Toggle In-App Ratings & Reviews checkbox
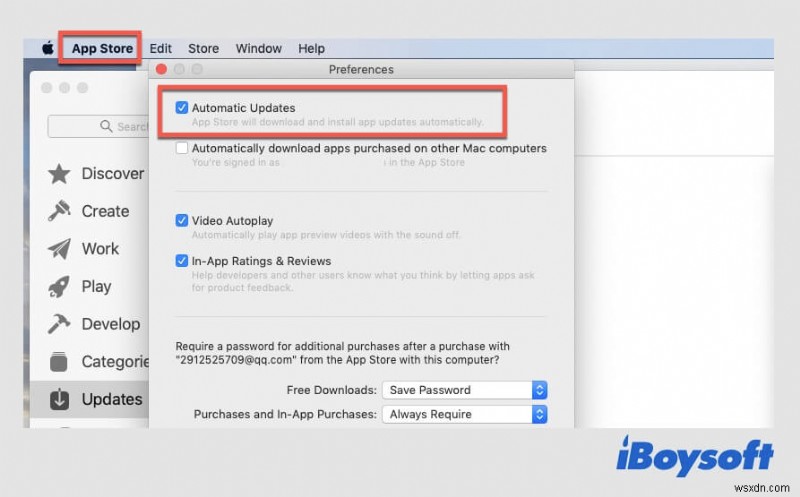The height and width of the screenshot is (497, 800). (x=182, y=261)
